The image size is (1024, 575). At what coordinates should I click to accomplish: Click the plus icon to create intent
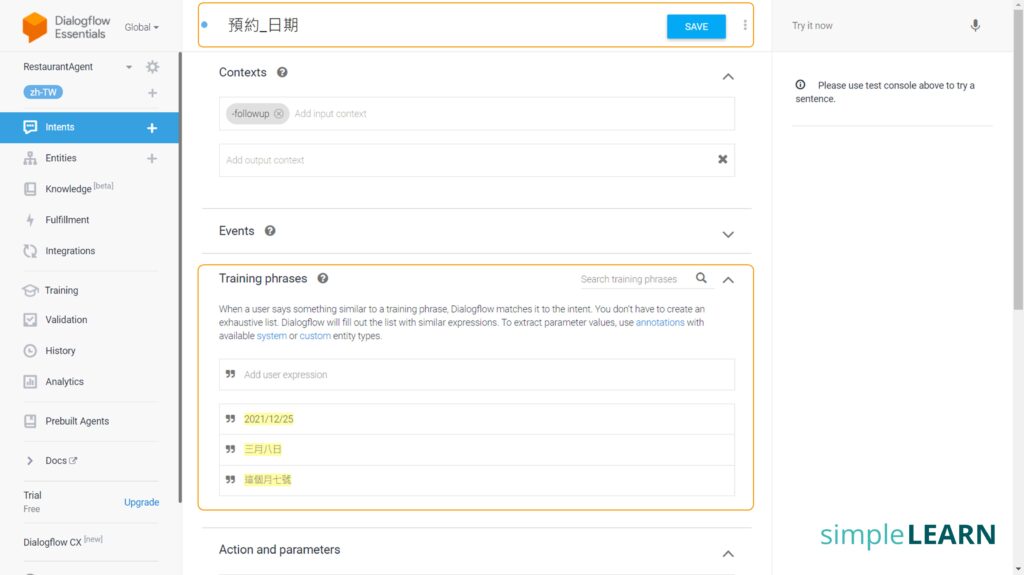click(152, 128)
